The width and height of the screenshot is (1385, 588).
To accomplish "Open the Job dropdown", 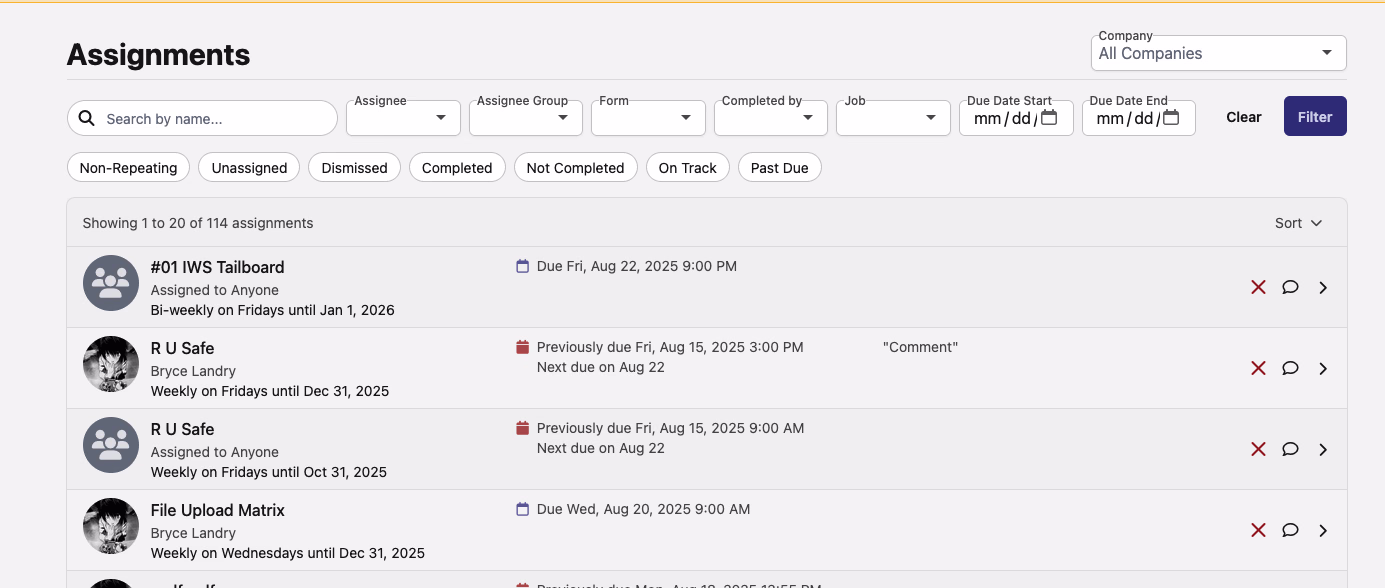I will [893, 118].
